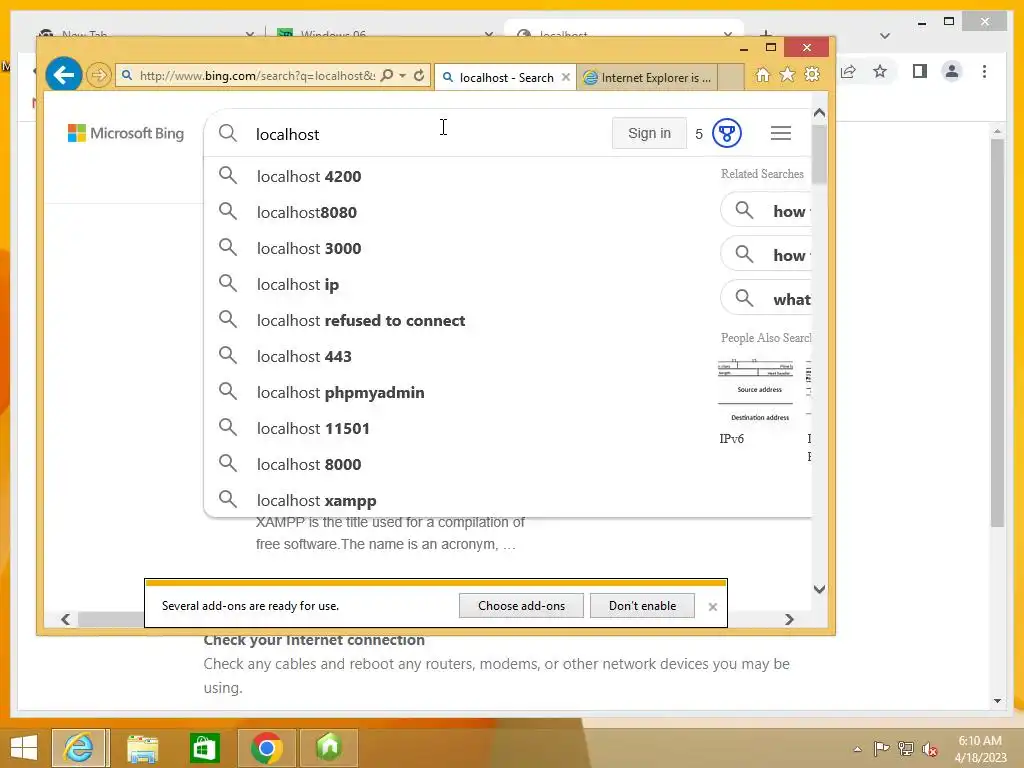Viewport: 1024px width, 768px height.
Task: Click the Microsoft Bing logo
Action: (126, 133)
